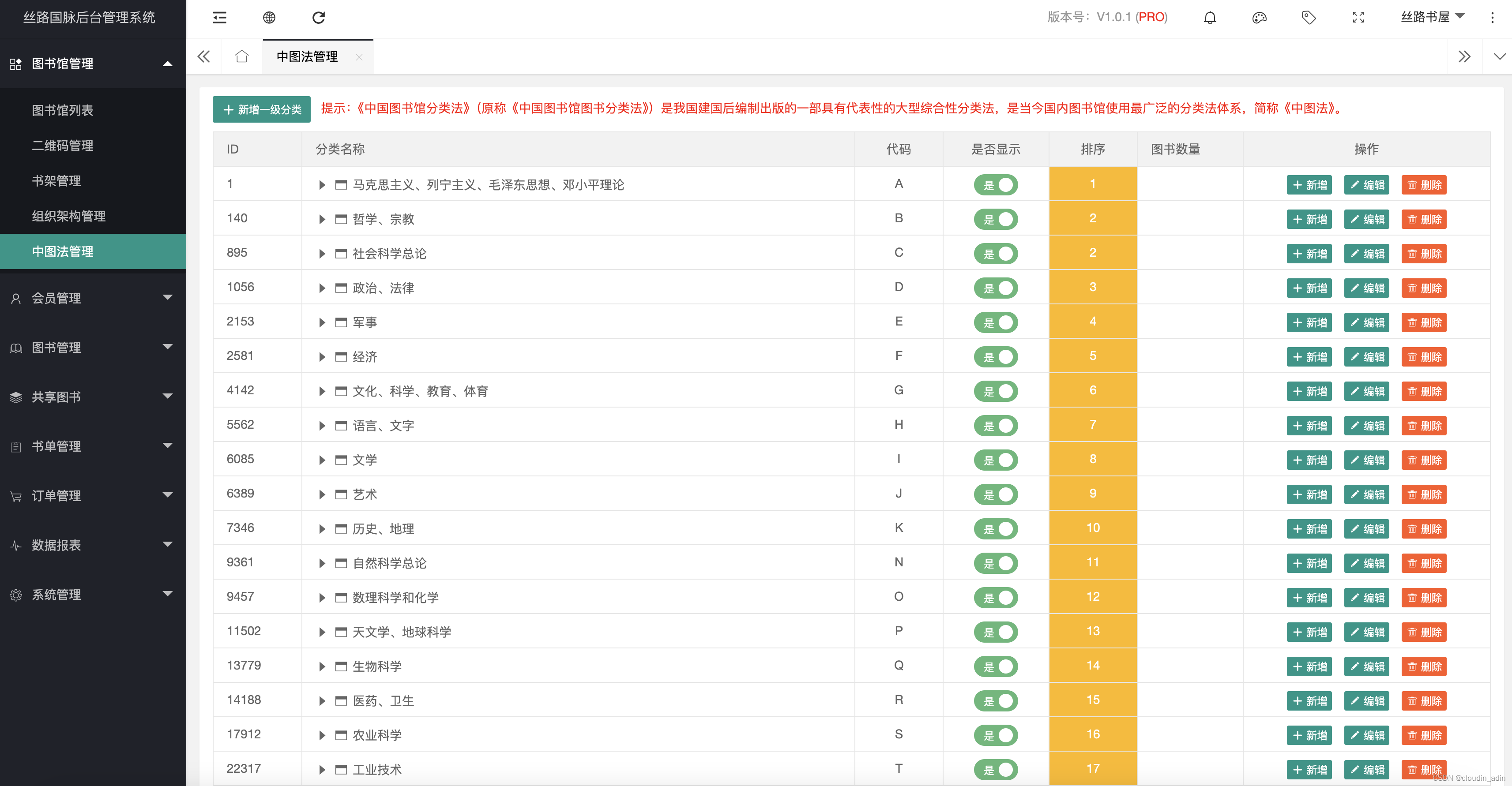
Task: Select 二维码管理 sidebar item
Action: click(62, 146)
